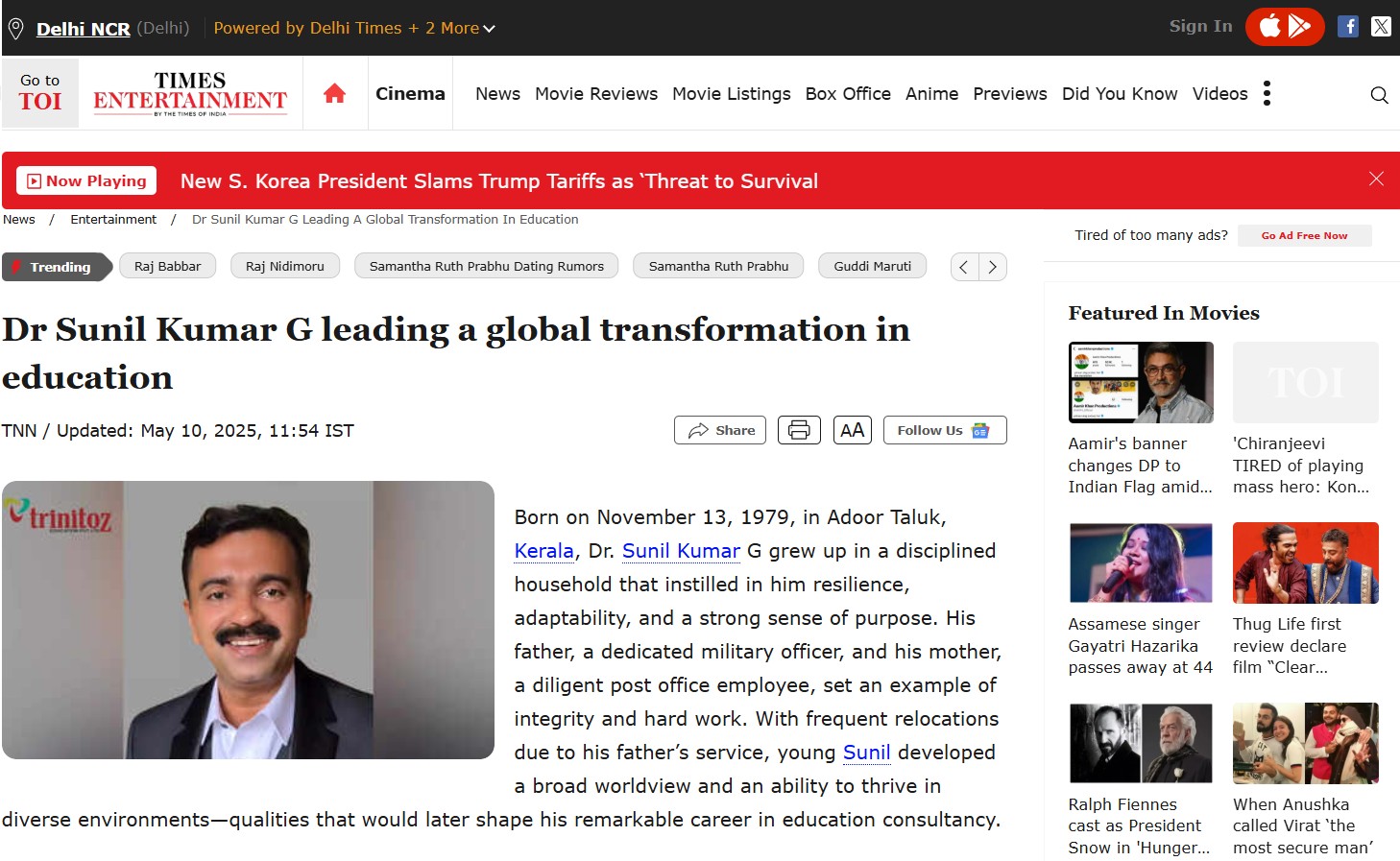This screenshot has width=1400, height=861.
Task: Open the Box Office menu item
Action: (847, 93)
